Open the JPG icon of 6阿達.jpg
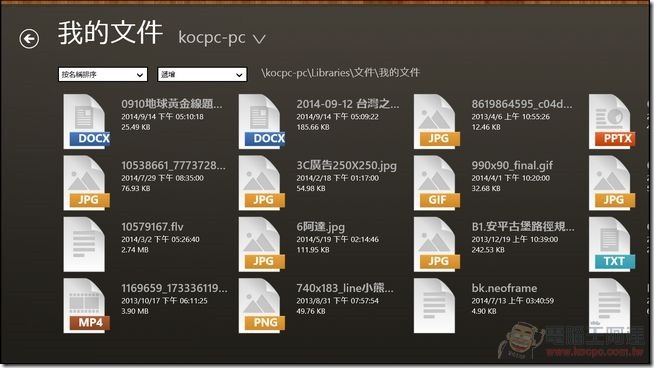 tap(262, 244)
